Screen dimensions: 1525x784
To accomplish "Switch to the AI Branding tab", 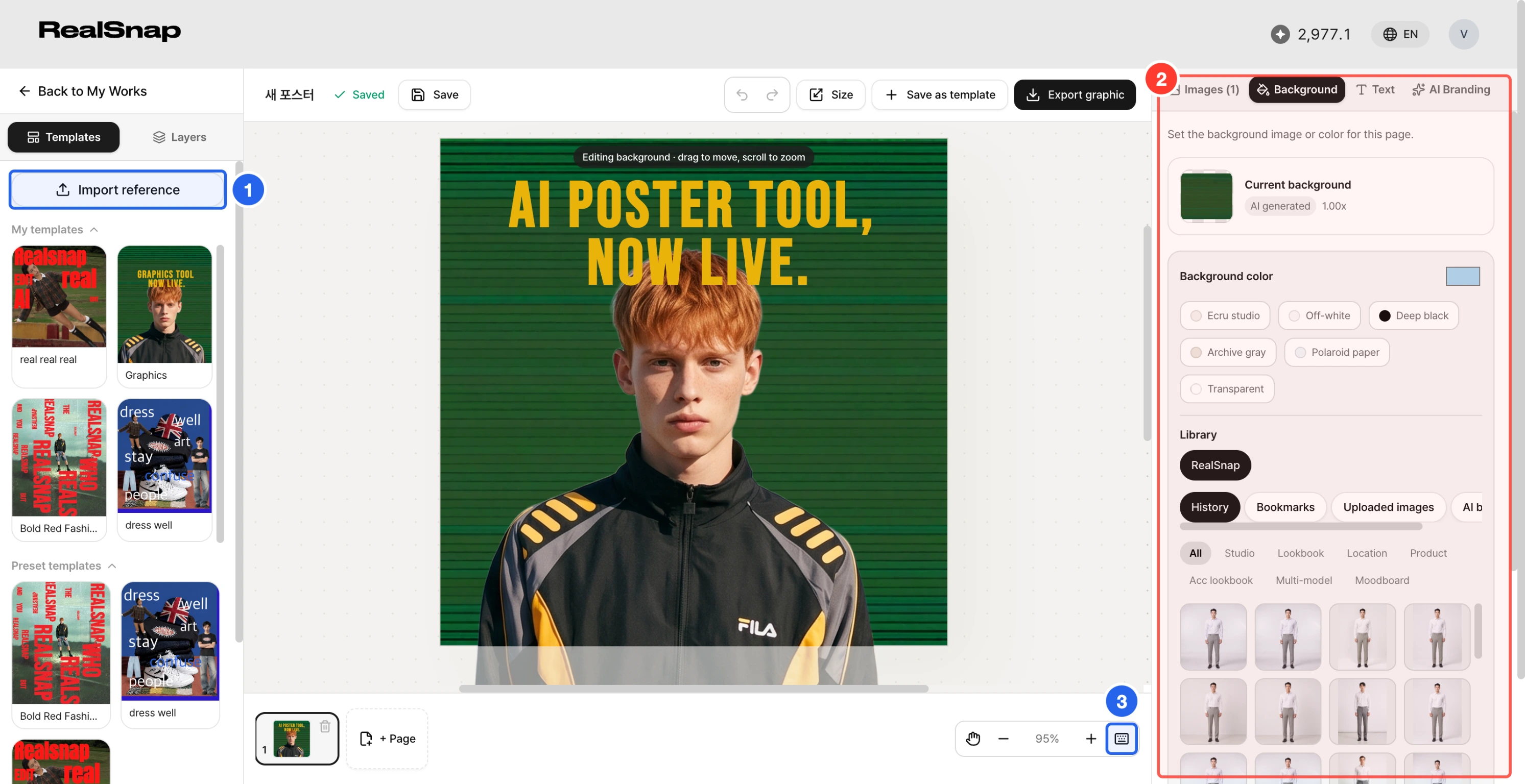I will (x=1450, y=89).
